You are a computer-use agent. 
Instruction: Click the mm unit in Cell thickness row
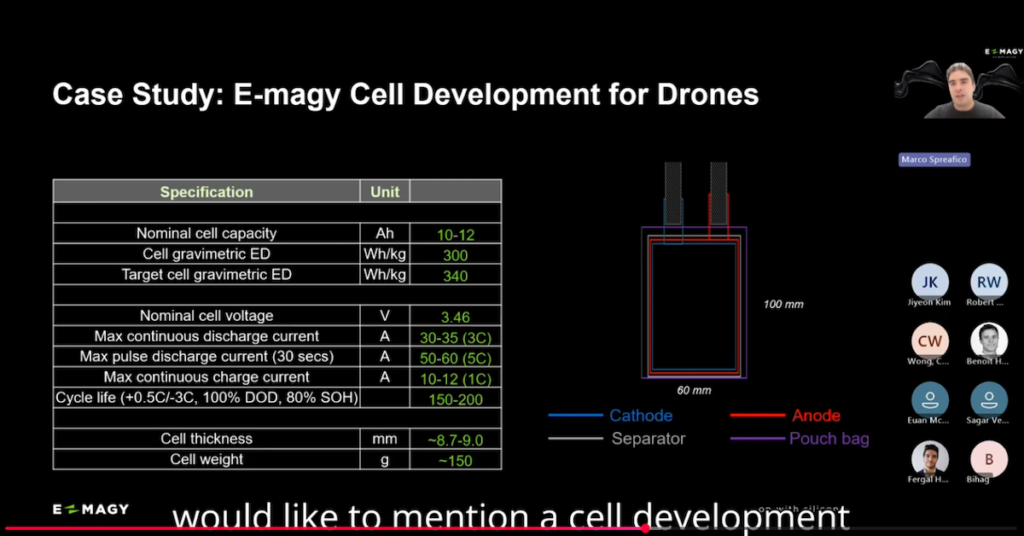(385, 439)
